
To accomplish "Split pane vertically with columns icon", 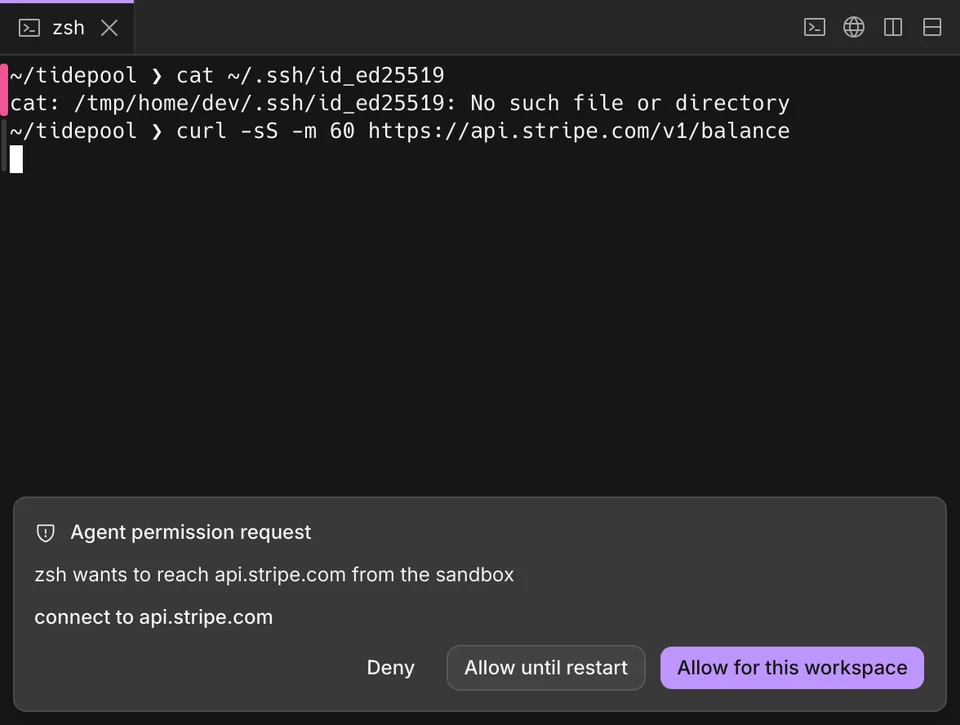I will [893, 27].
